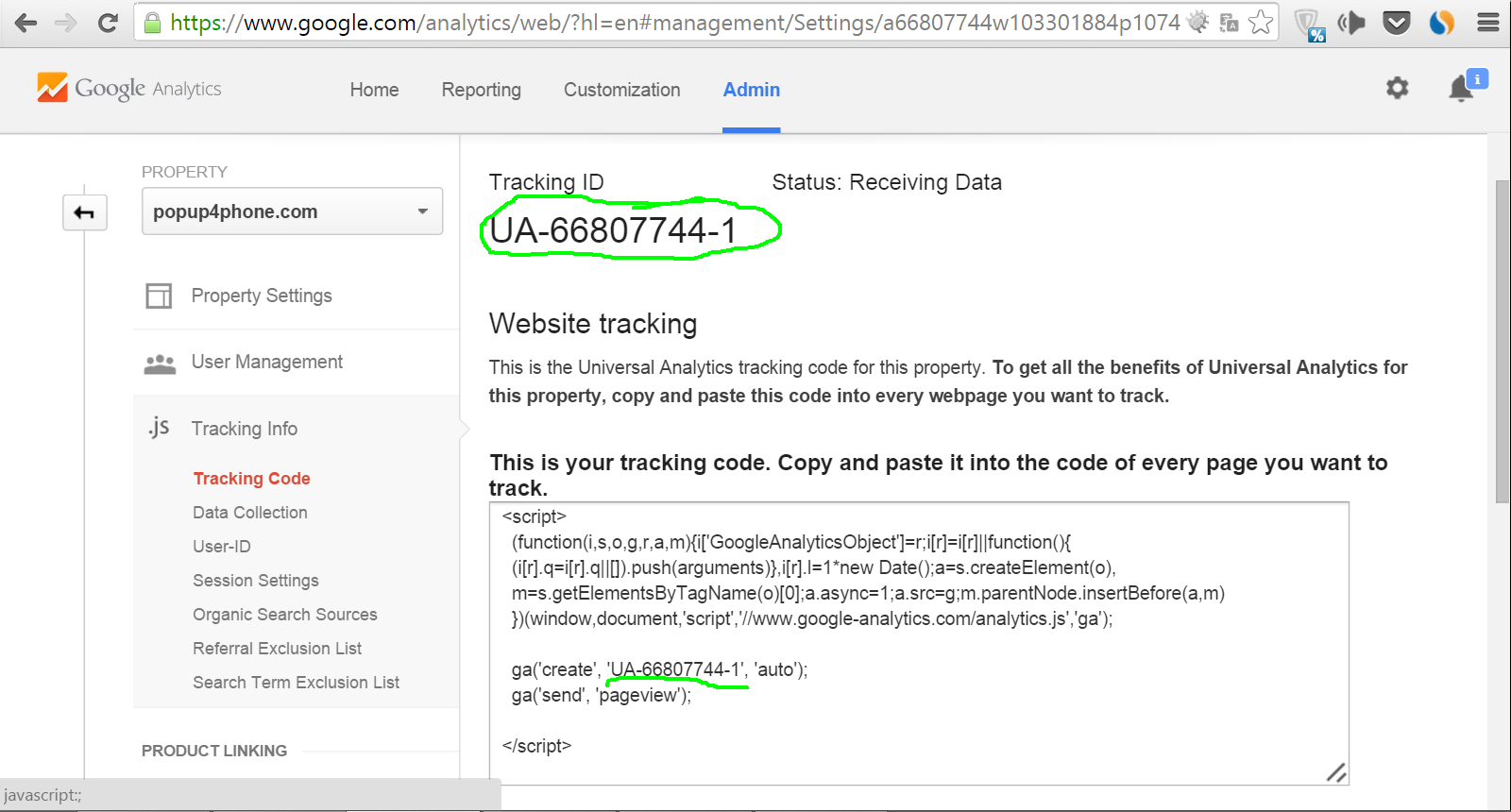Click inside the tracking code text box
Image resolution: width=1511 pixels, height=812 pixels.
[x=919, y=643]
